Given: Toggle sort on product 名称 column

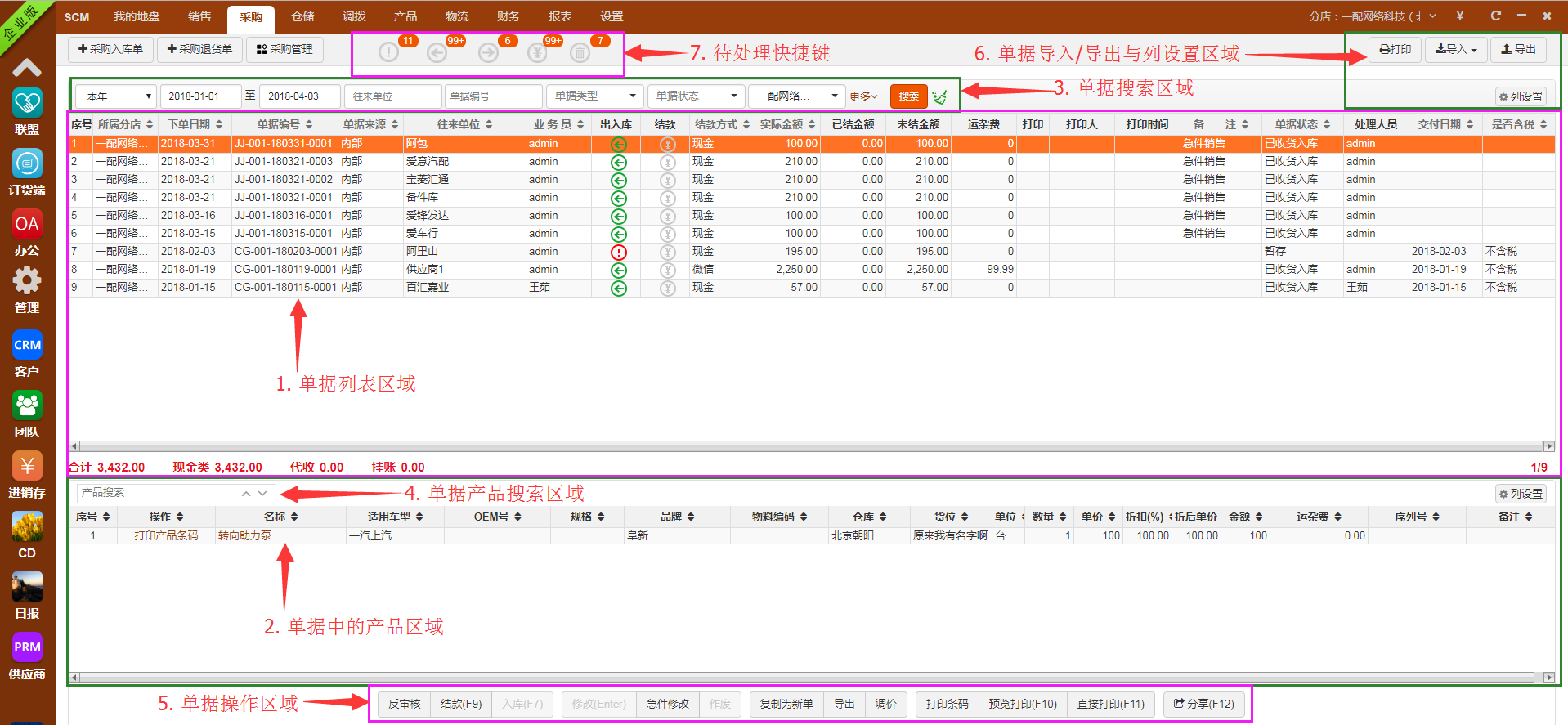Looking at the screenshot, I should pos(280,517).
